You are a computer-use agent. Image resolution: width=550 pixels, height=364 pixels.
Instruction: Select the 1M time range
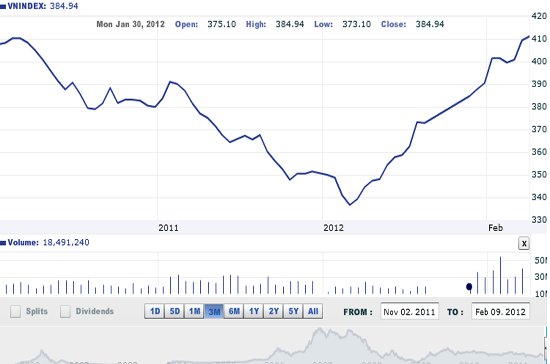point(194,311)
